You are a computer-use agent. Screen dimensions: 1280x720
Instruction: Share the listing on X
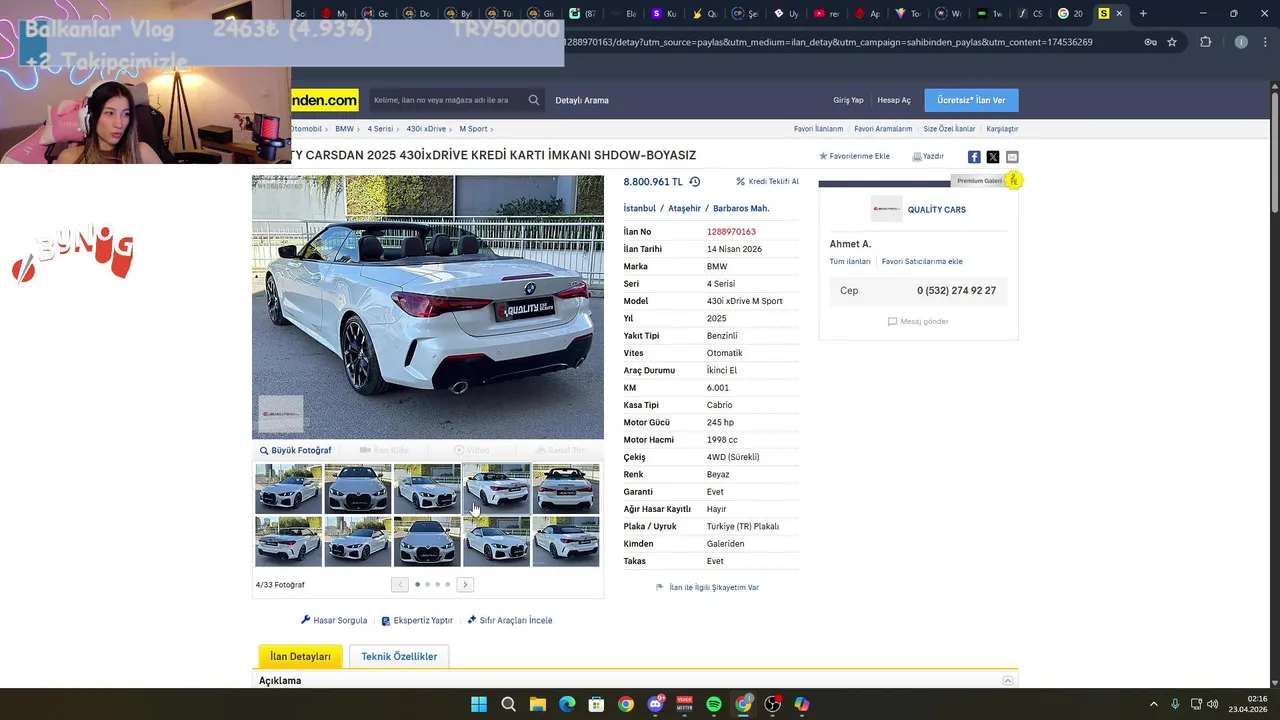[x=993, y=157]
